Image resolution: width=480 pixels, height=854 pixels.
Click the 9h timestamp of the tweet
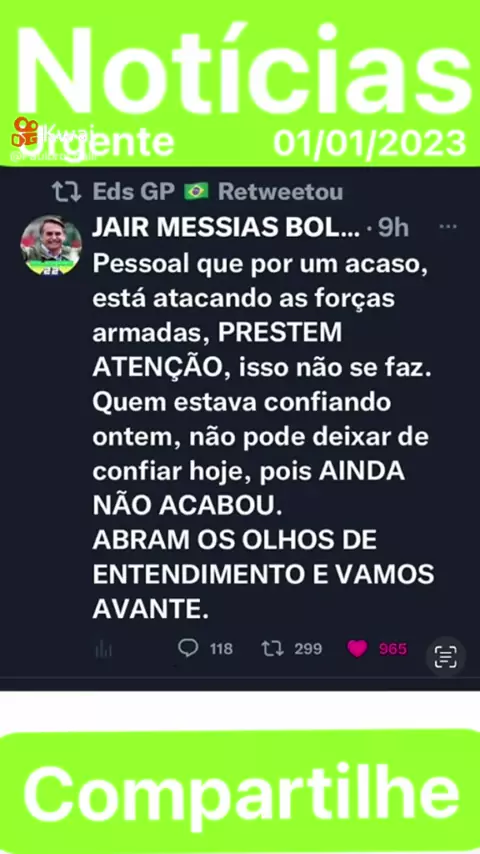tap(393, 228)
